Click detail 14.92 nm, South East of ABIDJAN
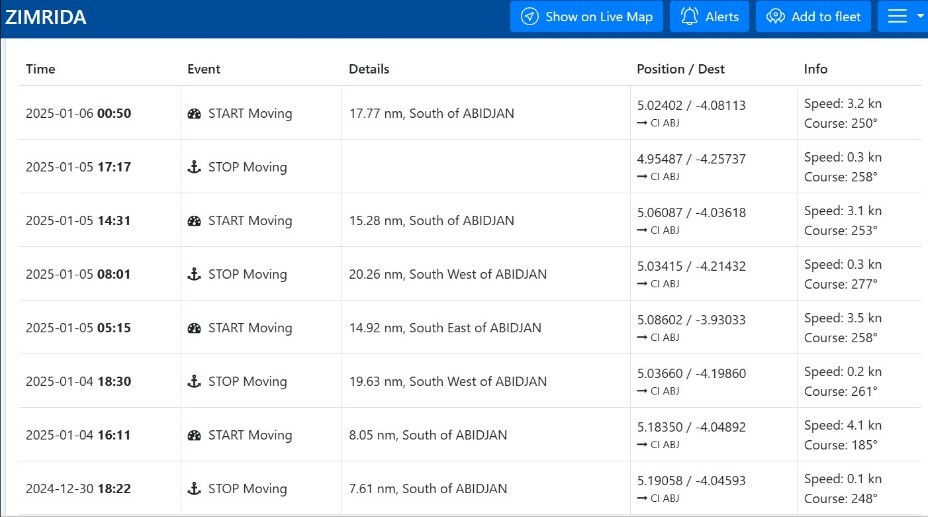The height and width of the screenshot is (517, 928). pyautogui.click(x=445, y=328)
